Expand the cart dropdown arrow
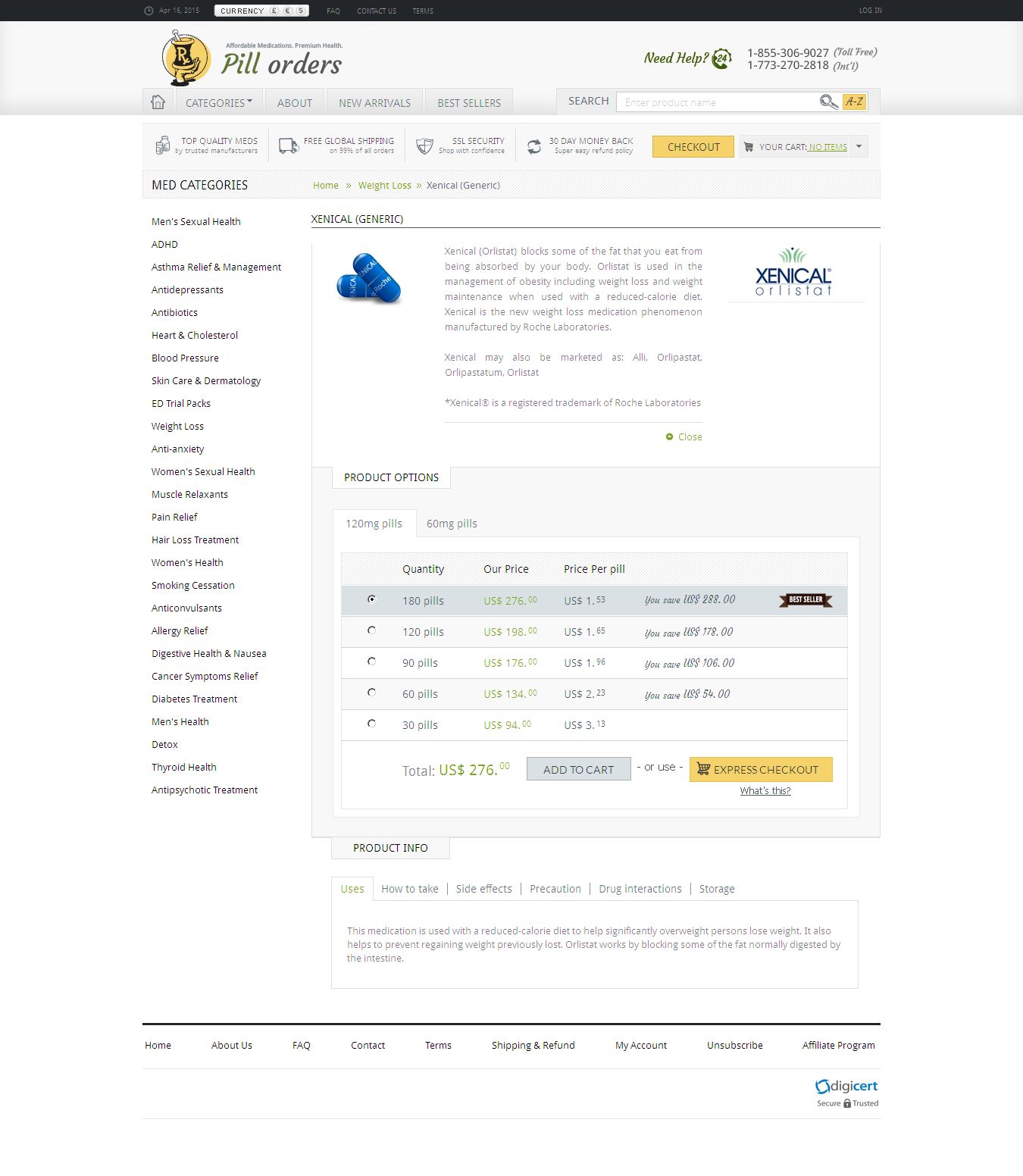The width and height of the screenshot is (1023, 1176). coord(859,147)
